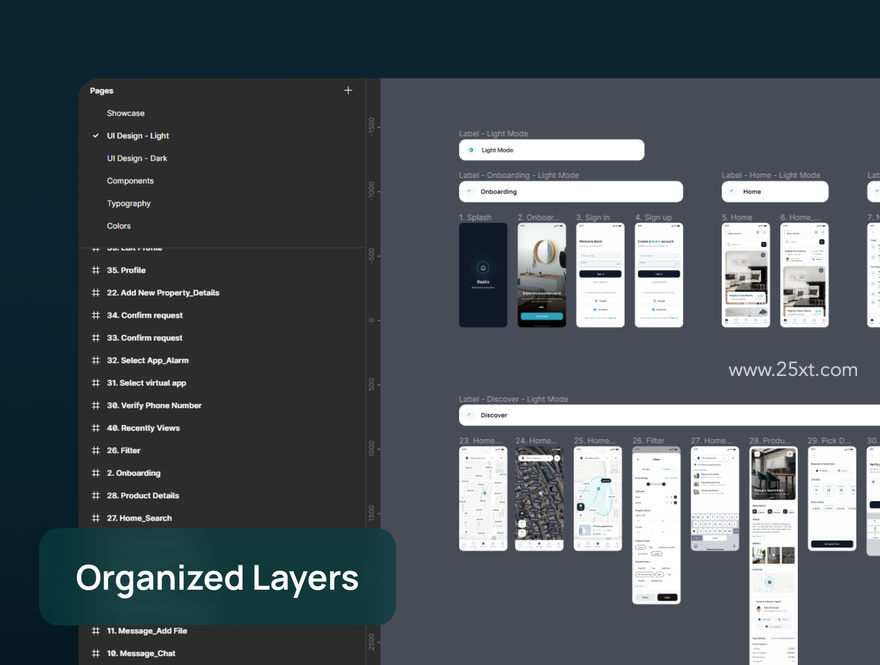Add a new page with the plus icon
The width and height of the screenshot is (880, 665).
348,90
